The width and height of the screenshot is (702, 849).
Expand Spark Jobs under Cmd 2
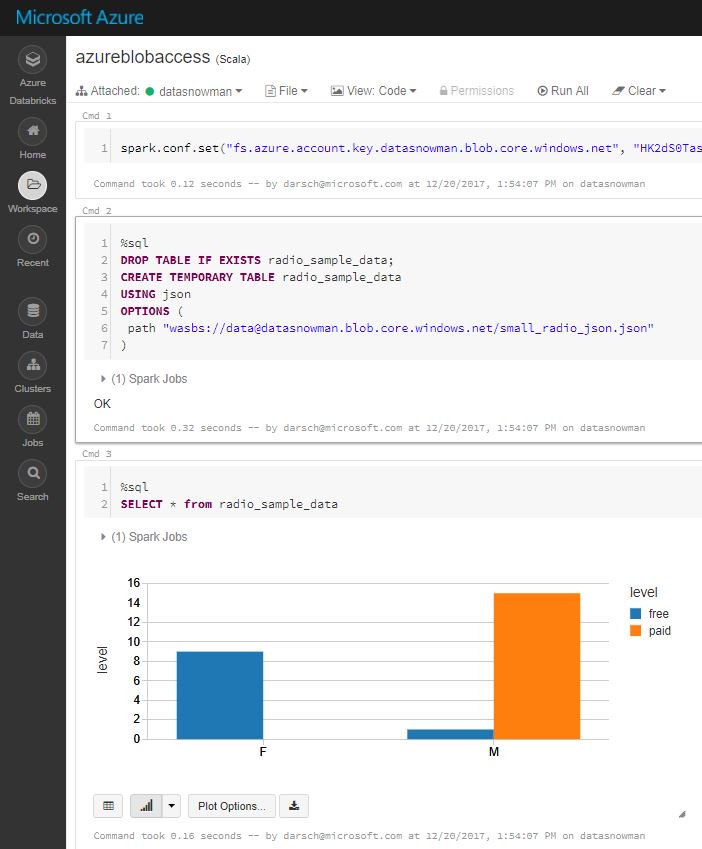pyautogui.click(x=144, y=379)
